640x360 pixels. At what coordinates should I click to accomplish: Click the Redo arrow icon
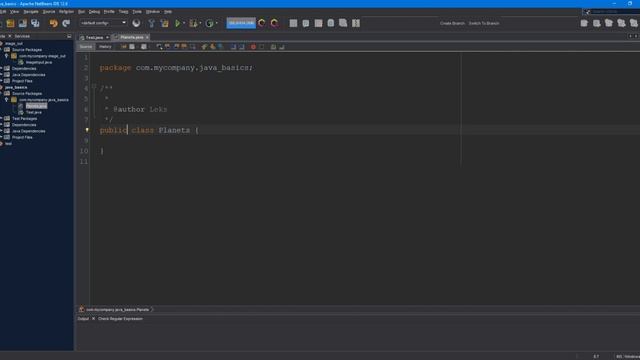point(66,23)
